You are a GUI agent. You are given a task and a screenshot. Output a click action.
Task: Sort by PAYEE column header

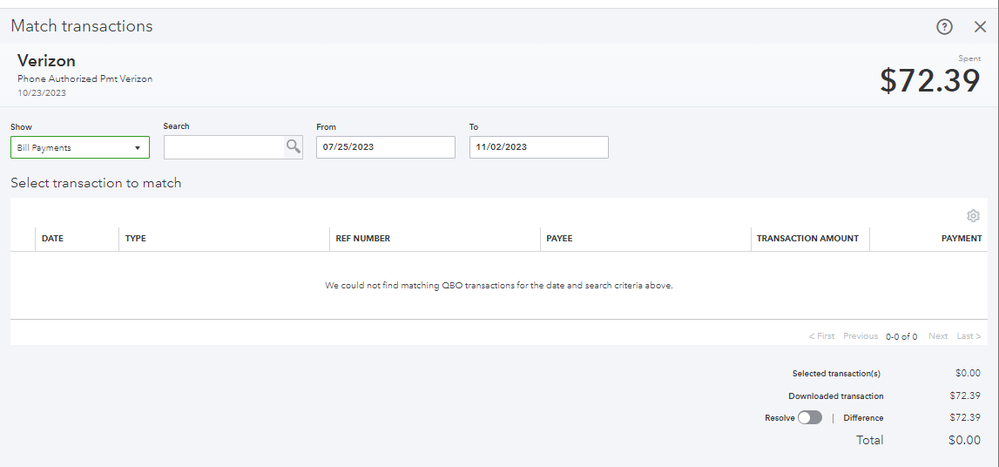coord(559,238)
